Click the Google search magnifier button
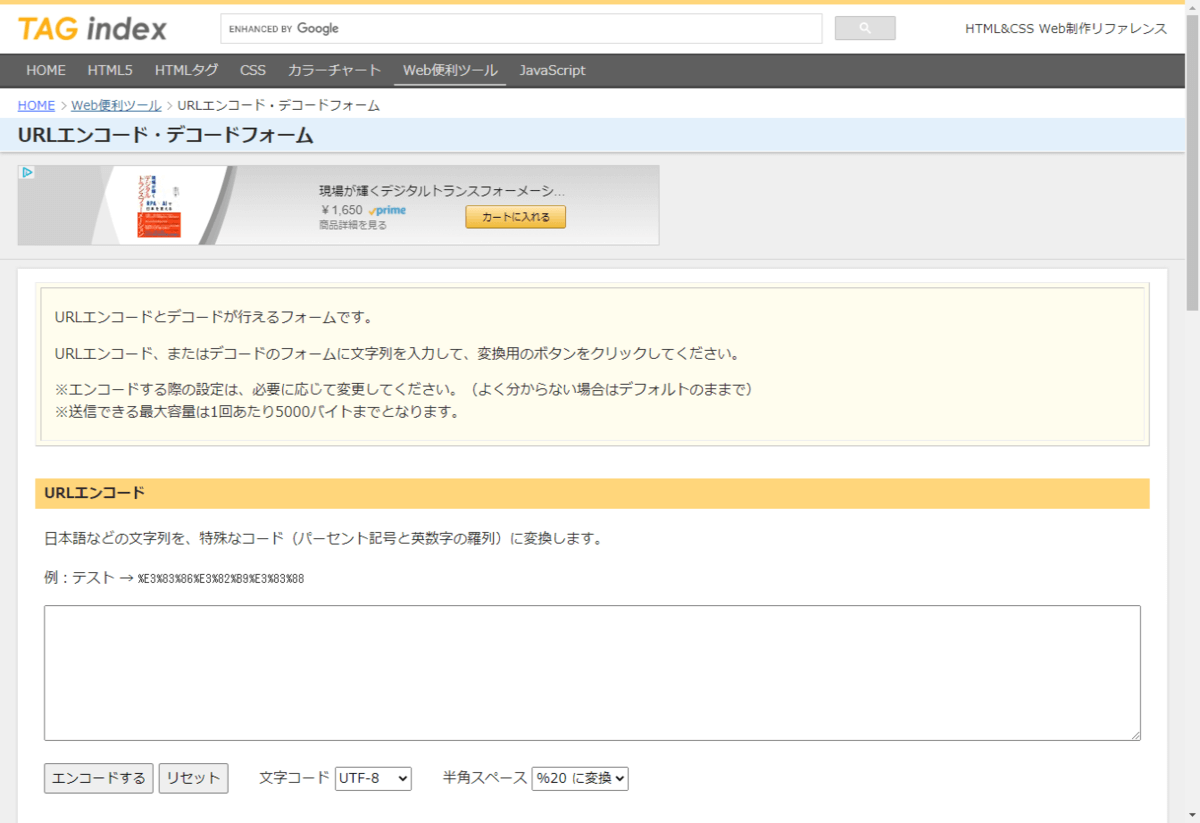This screenshot has width=1200, height=823. (865, 28)
